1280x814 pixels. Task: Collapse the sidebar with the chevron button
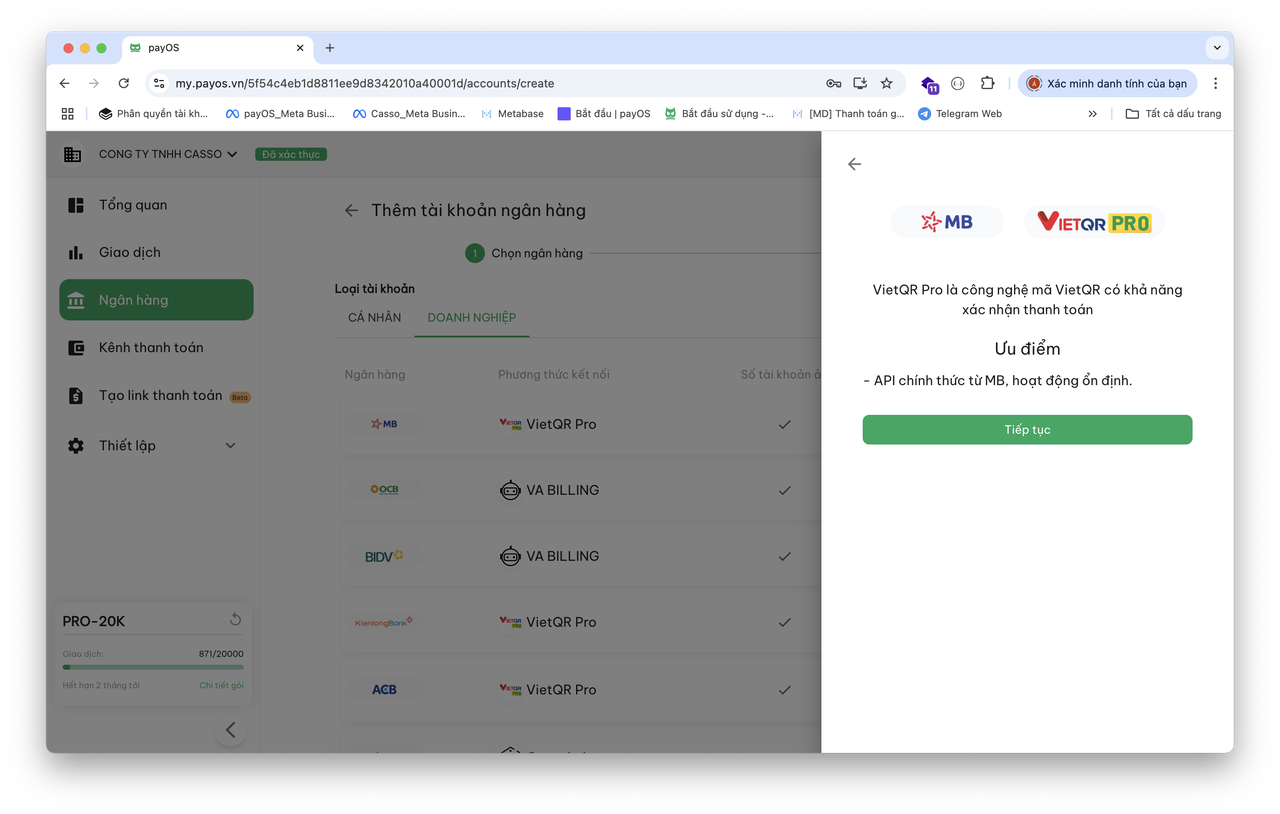pos(231,730)
